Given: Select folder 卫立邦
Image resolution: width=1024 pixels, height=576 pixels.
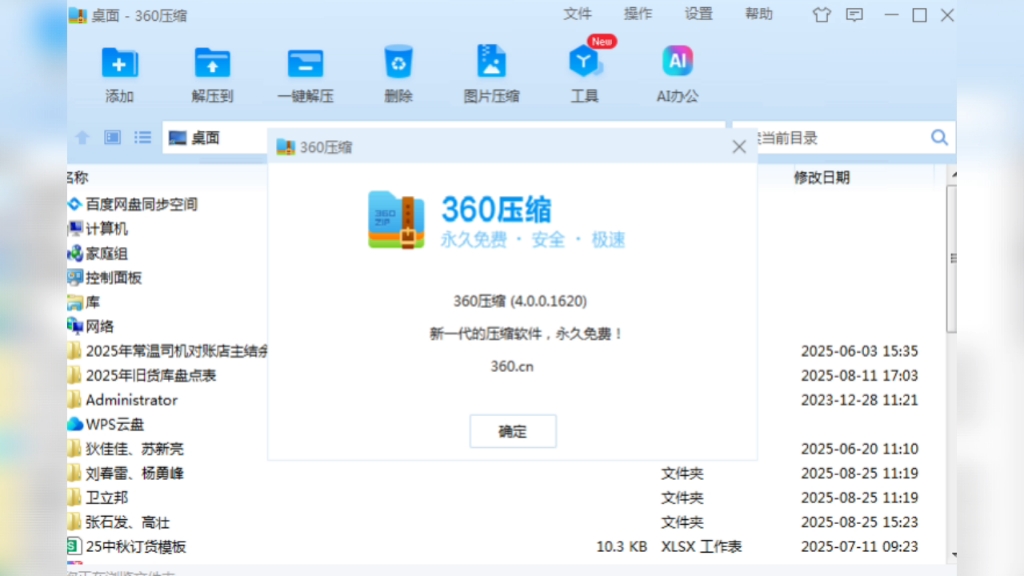Looking at the screenshot, I should click(106, 498).
